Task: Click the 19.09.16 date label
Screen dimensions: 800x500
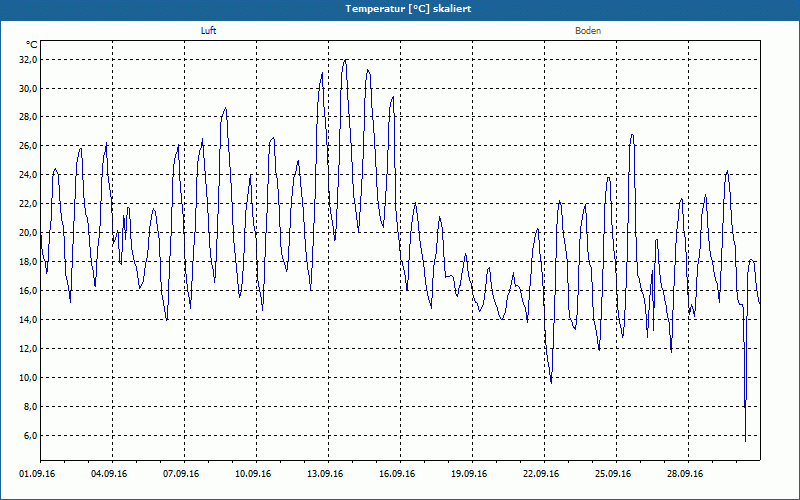Action: [469, 474]
